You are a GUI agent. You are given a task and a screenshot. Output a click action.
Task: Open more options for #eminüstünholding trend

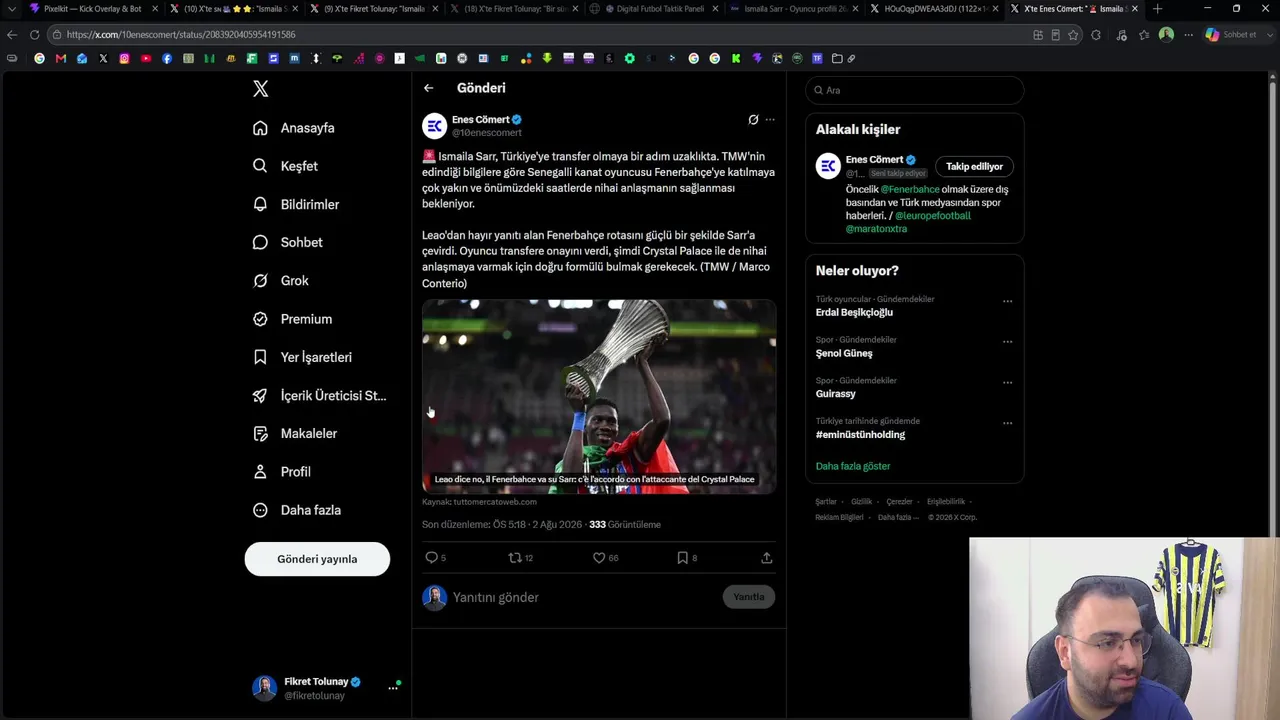click(1007, 423)
